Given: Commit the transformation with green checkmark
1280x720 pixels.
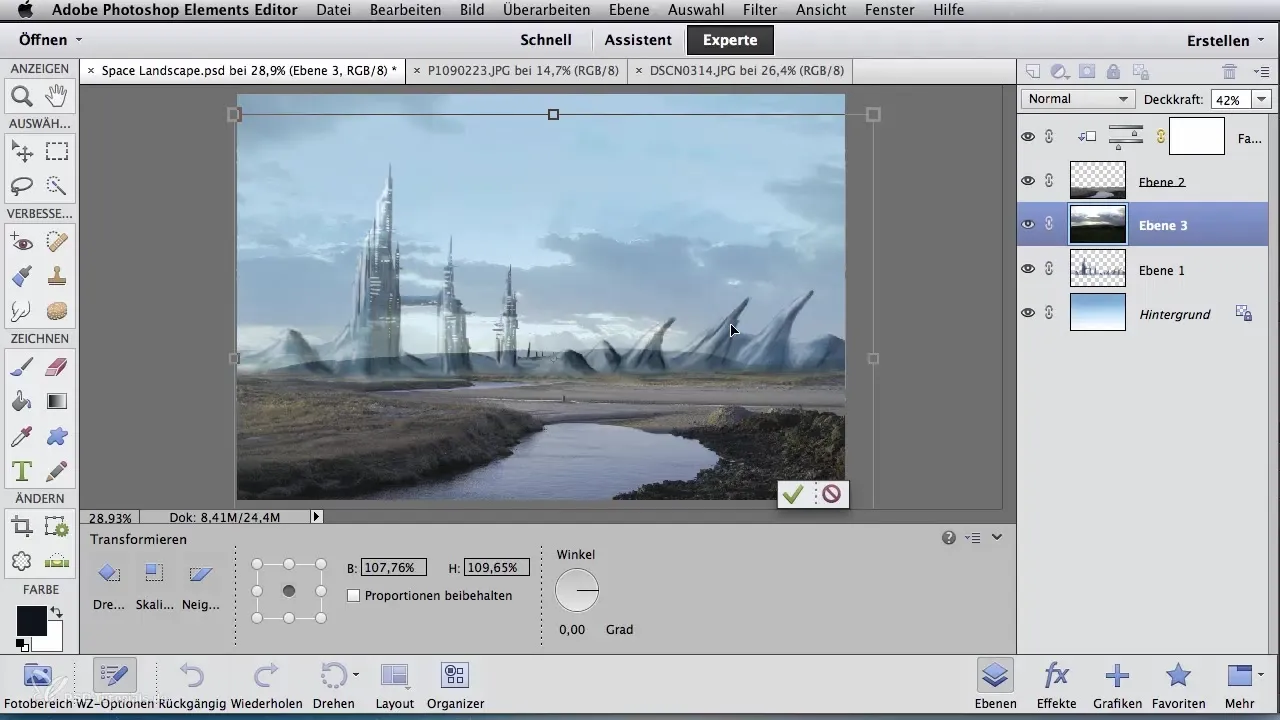Looking at the screenshot, I should point(793,494).
